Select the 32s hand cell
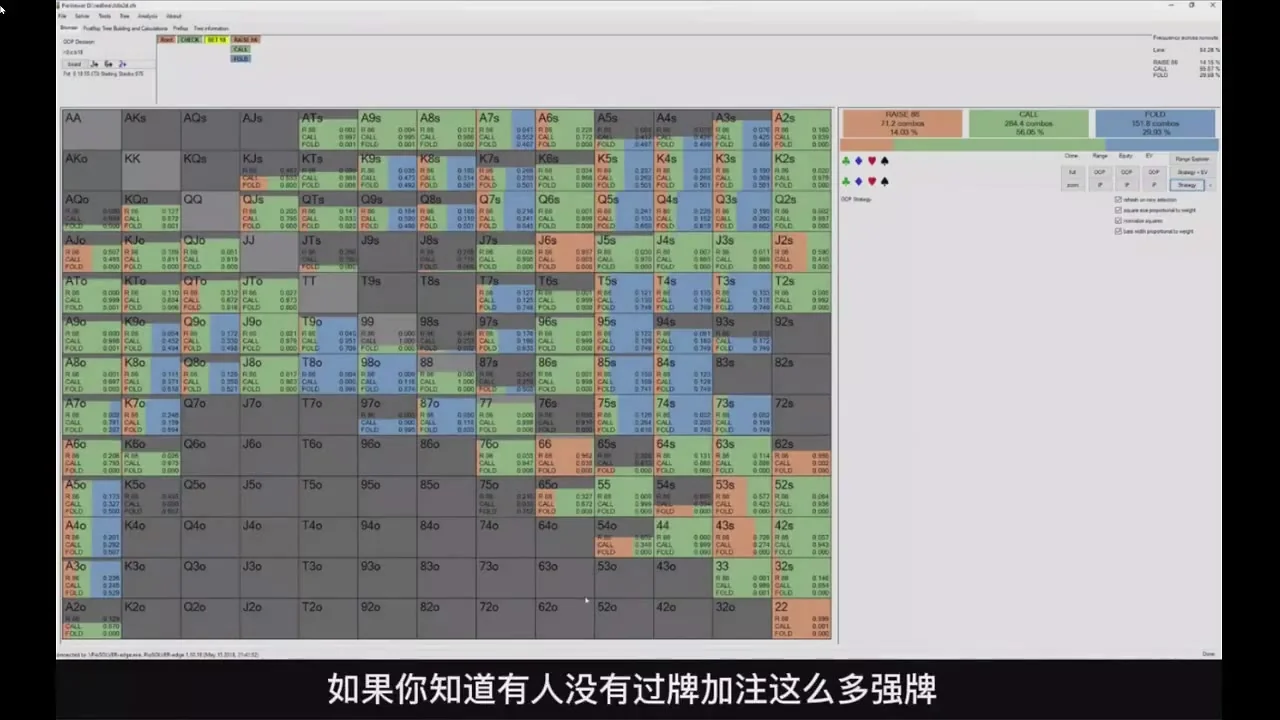 click(802, 578)
